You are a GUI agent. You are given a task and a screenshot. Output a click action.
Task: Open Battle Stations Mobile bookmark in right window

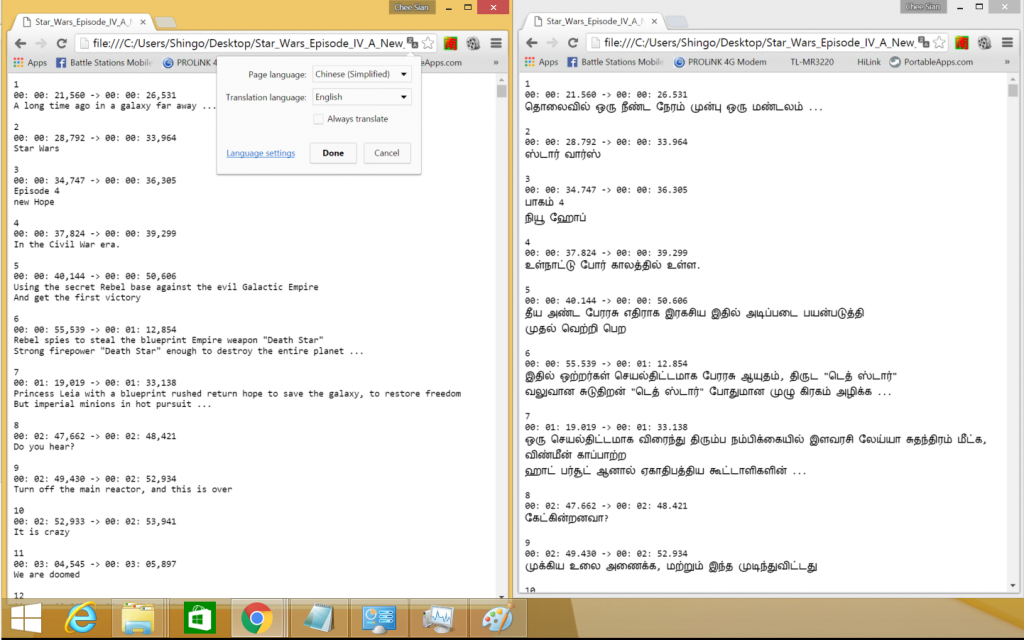coord(615,62)
